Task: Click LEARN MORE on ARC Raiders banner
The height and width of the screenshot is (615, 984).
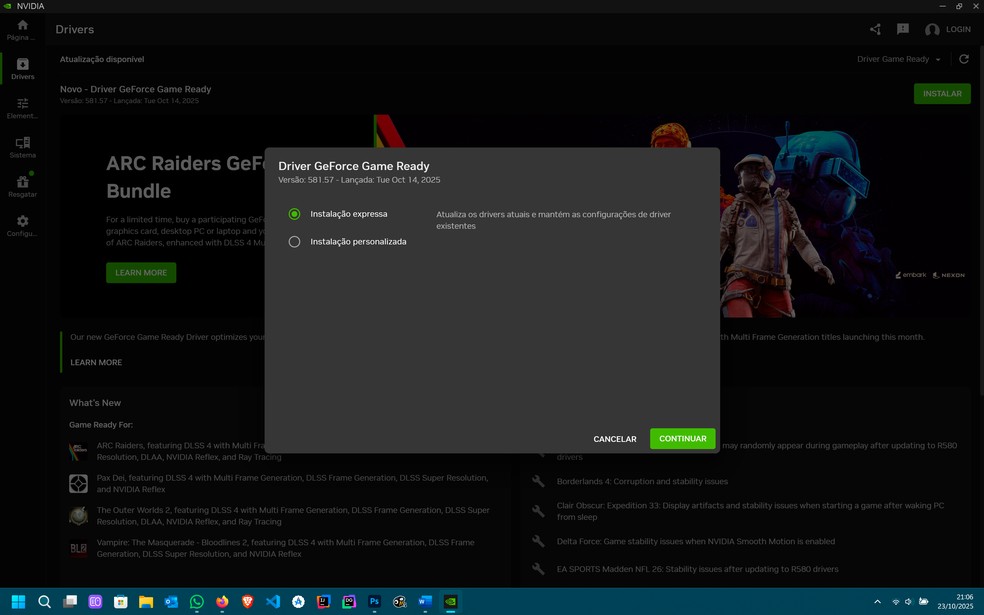Action: click(141, 273)
